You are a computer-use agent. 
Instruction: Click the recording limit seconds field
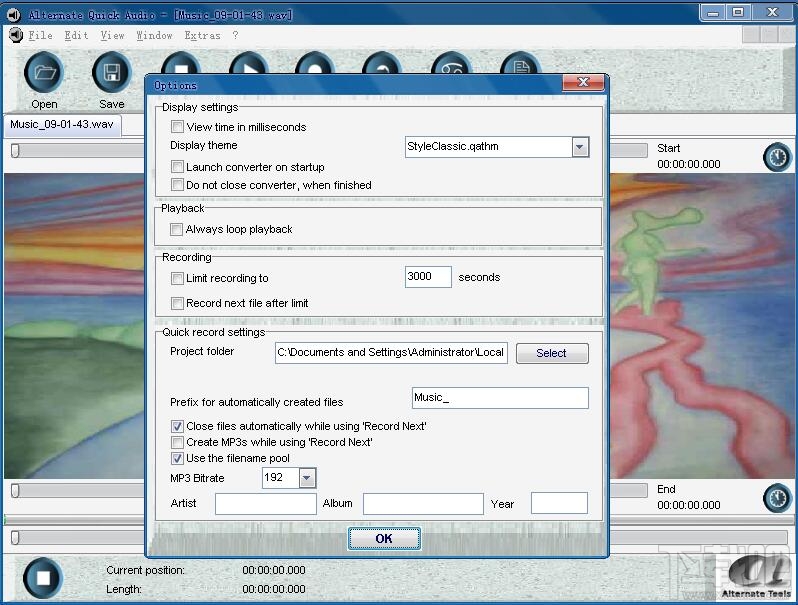(428, 277)
